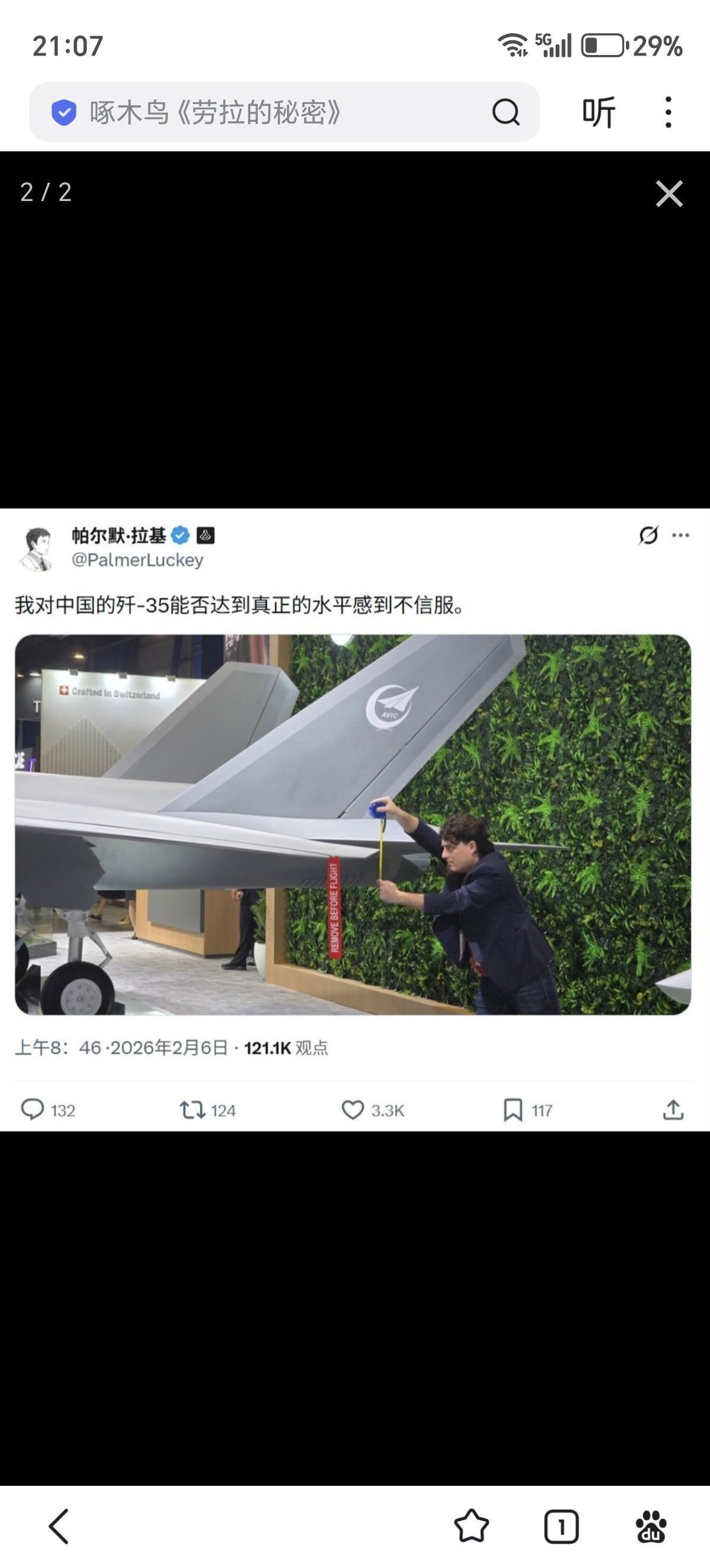
Task: Tap the share upload icon on the post
Action: (673, 1110)
